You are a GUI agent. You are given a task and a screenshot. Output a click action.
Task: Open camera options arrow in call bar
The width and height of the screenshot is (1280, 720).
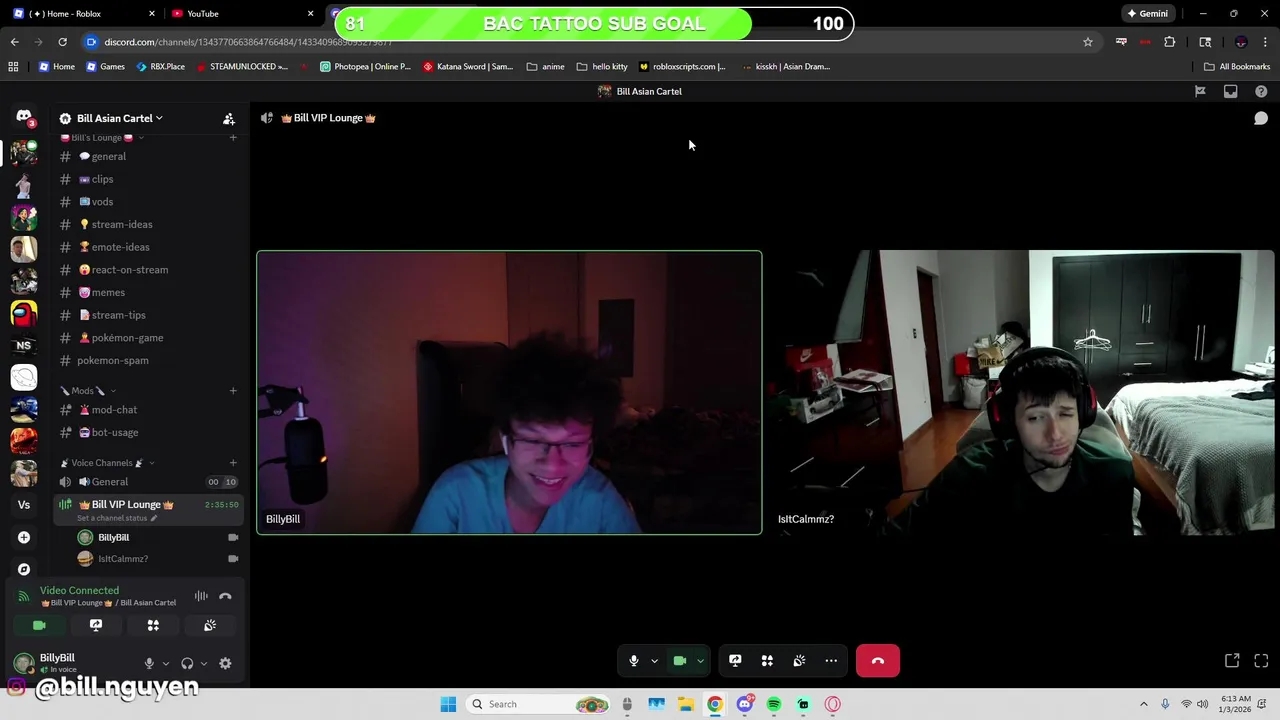click(700, 661)
